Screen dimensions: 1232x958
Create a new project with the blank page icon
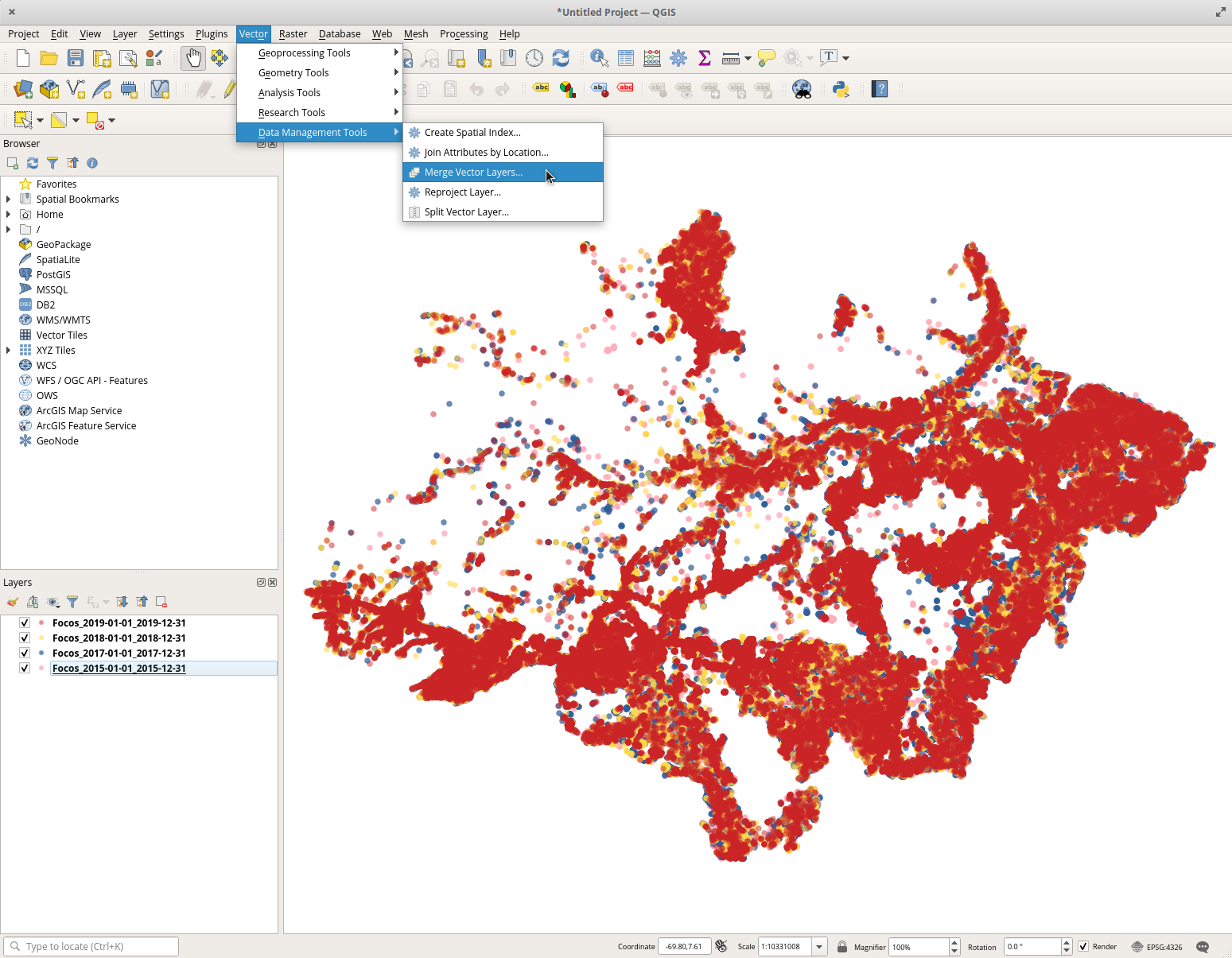23,58
